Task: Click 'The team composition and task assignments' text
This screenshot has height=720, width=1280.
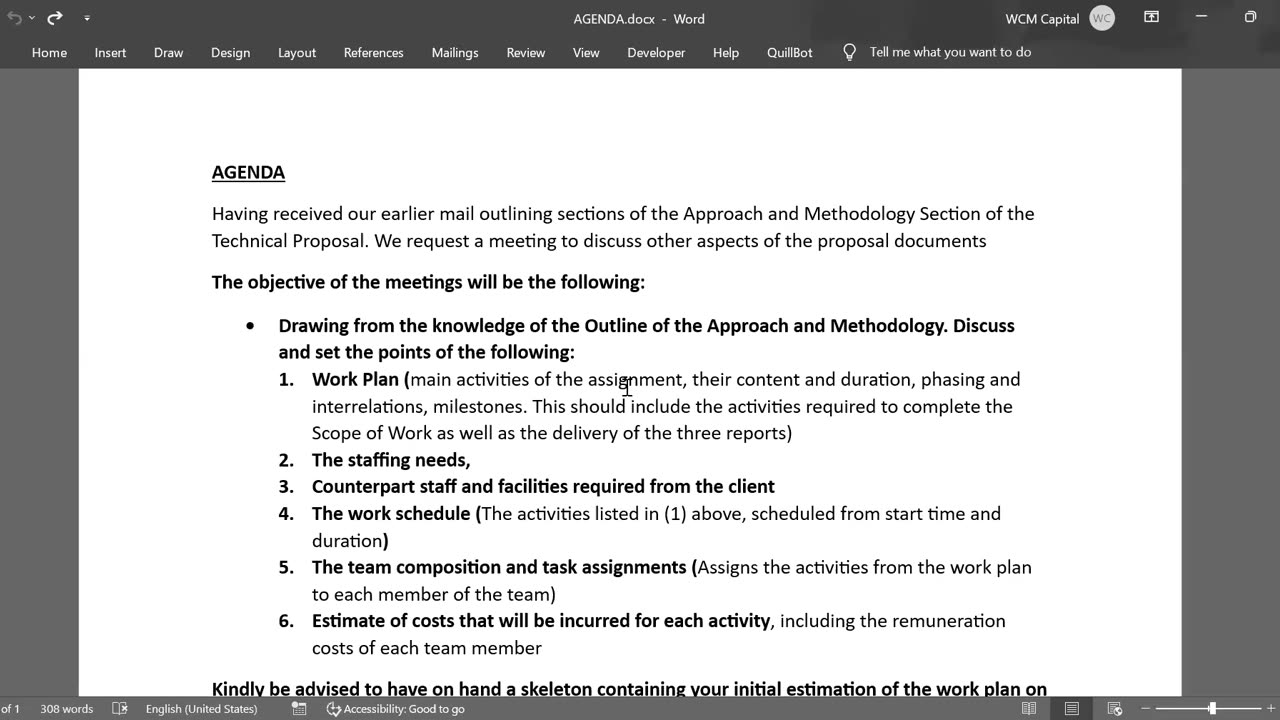Action: point(501,567)
